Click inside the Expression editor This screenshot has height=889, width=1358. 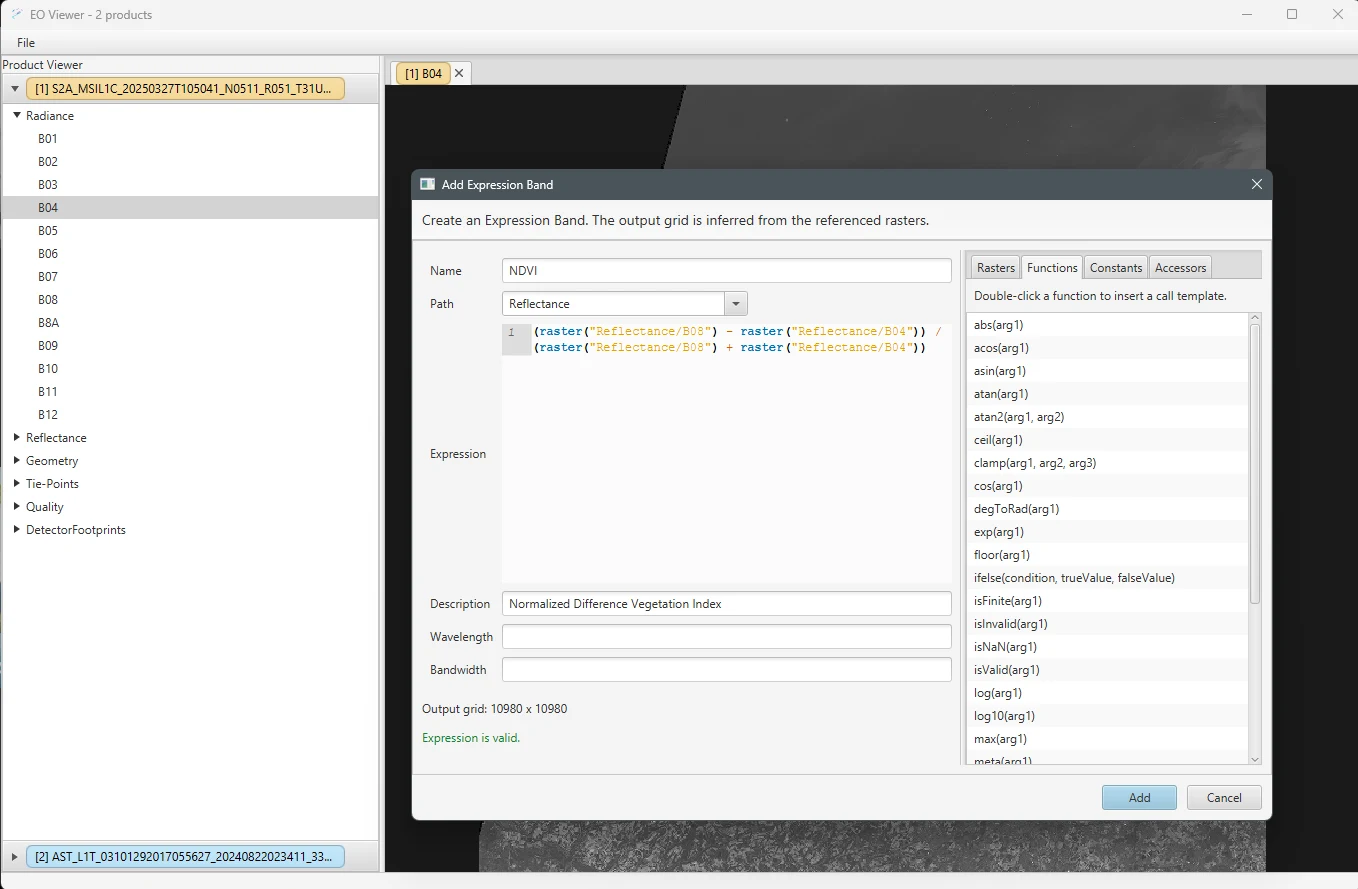click(x=727, y=453)
